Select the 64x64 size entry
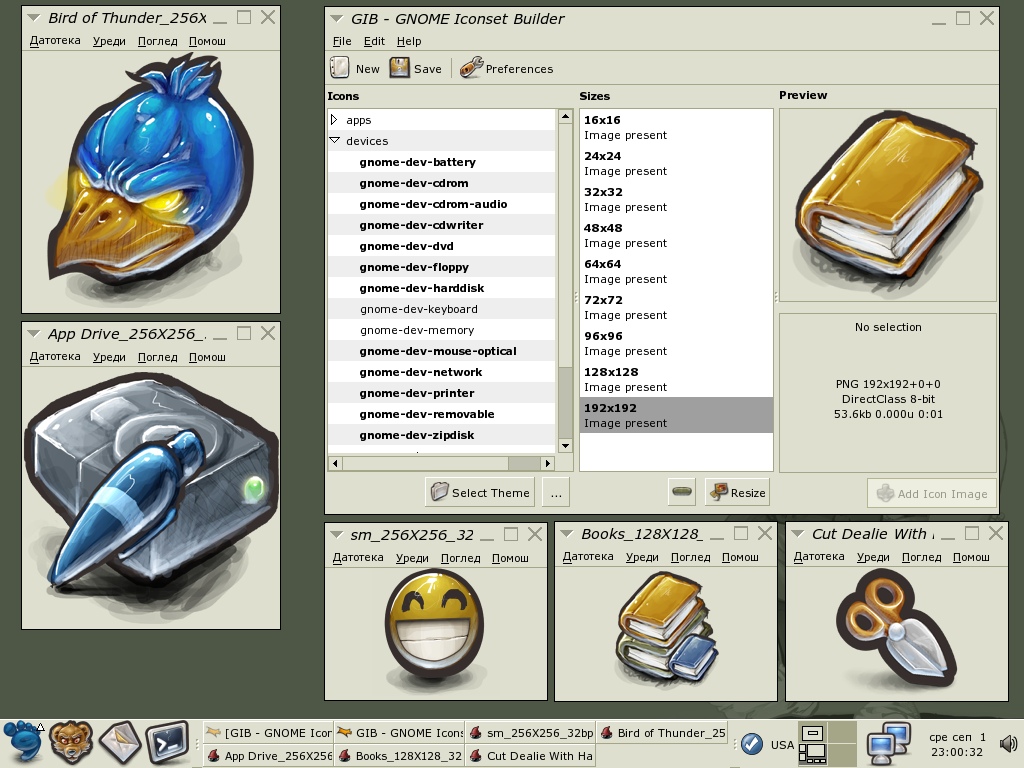 pos(676,271)
